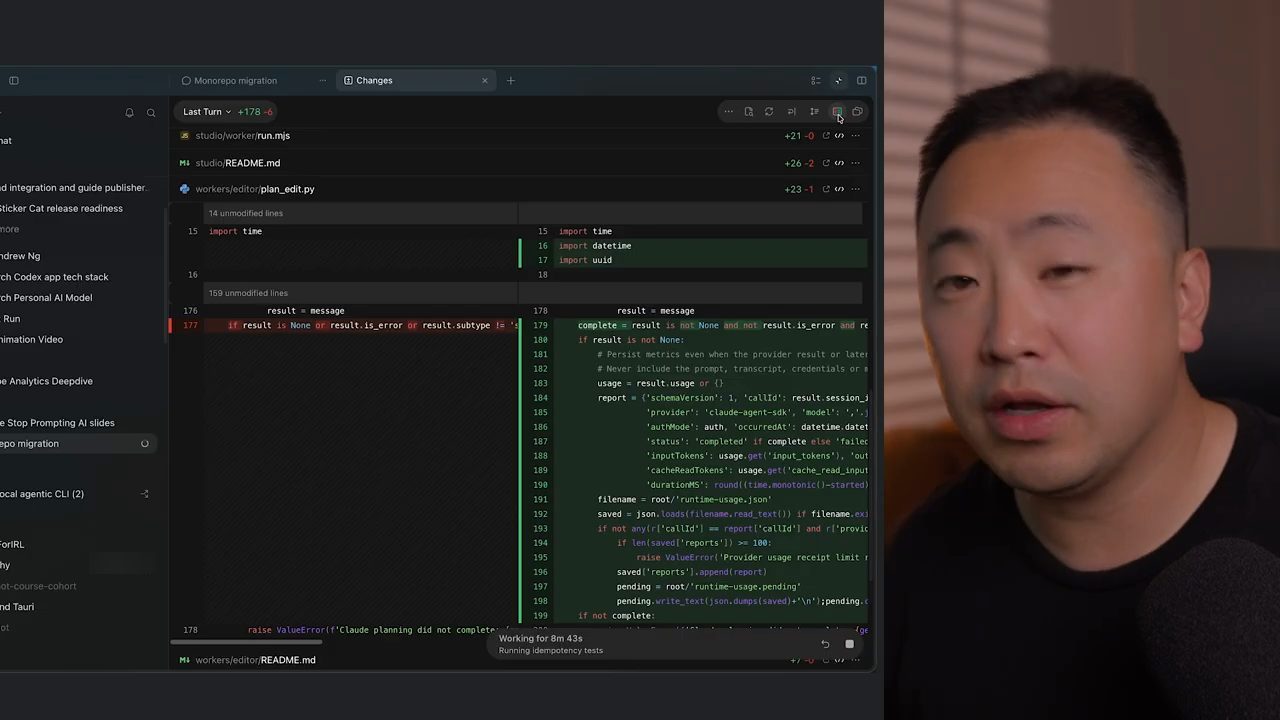Click the collapse arrows icon in header
Image resolution: width=1280 pixels, height=720 pixels.
coord(838,80)
